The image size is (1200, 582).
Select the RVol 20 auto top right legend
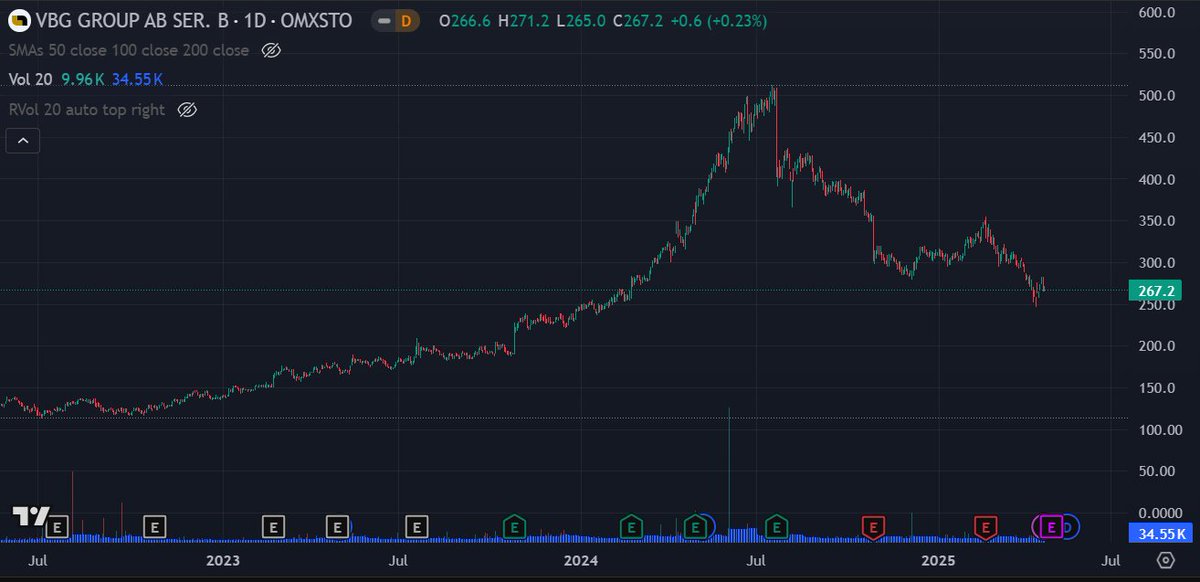click(x=87, y=110)
